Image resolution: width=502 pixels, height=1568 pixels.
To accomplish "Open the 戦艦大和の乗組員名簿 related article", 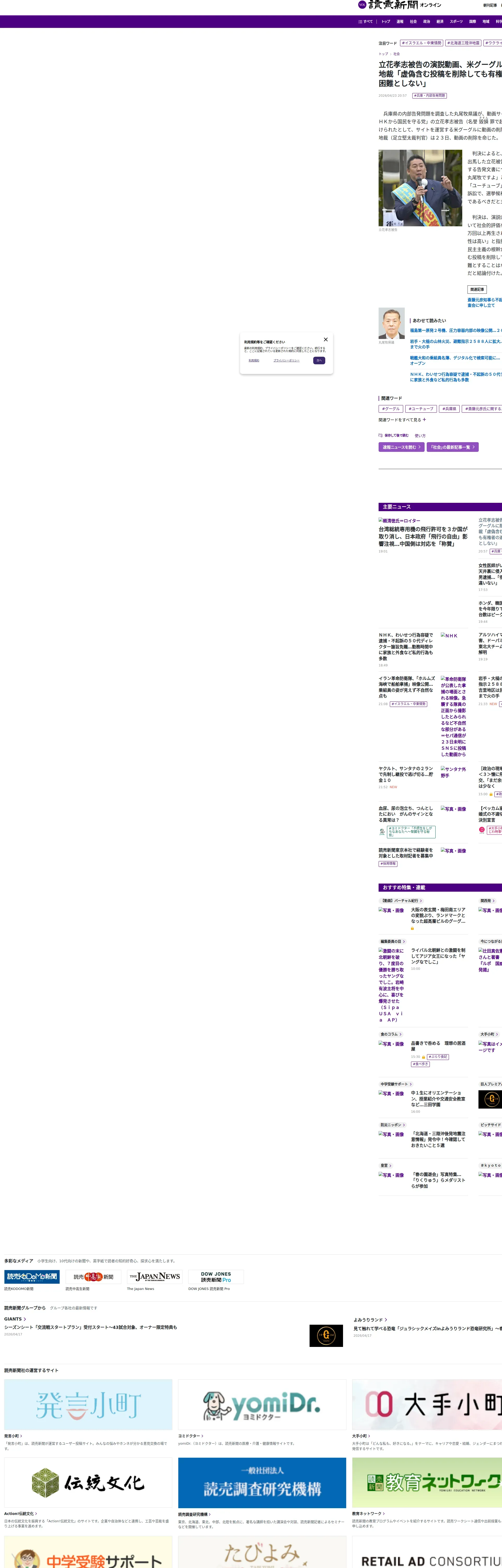I will point(455,360).
